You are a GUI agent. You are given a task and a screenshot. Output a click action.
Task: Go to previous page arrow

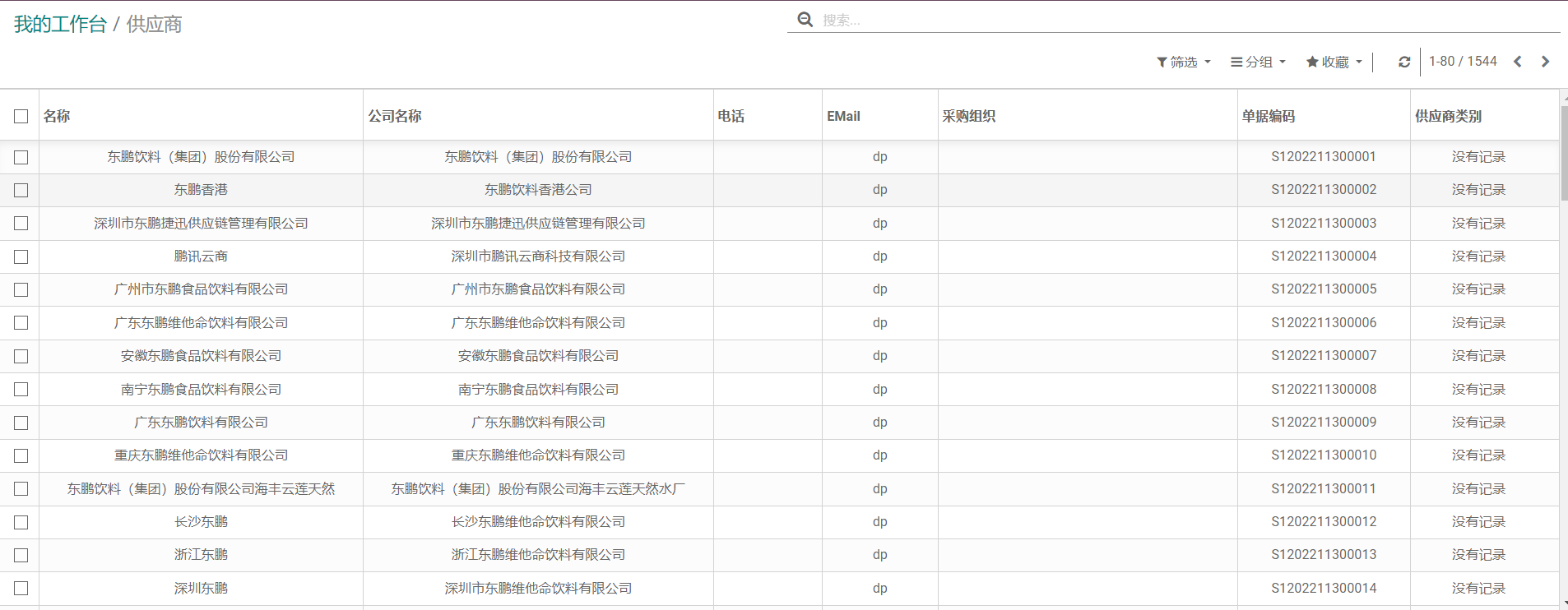pyautogui.click(x=1518, y=62)
